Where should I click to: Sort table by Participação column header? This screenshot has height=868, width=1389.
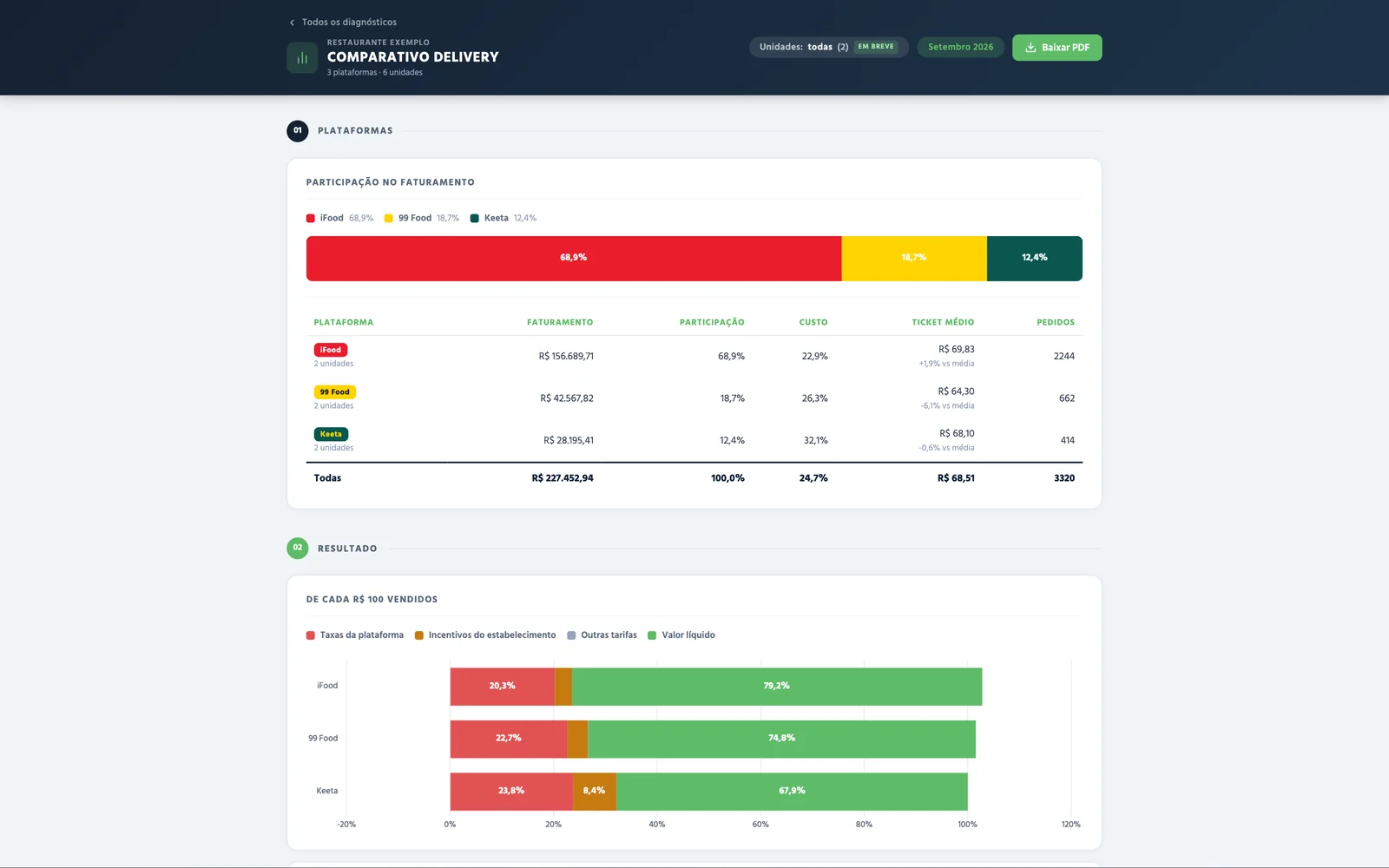712,322
